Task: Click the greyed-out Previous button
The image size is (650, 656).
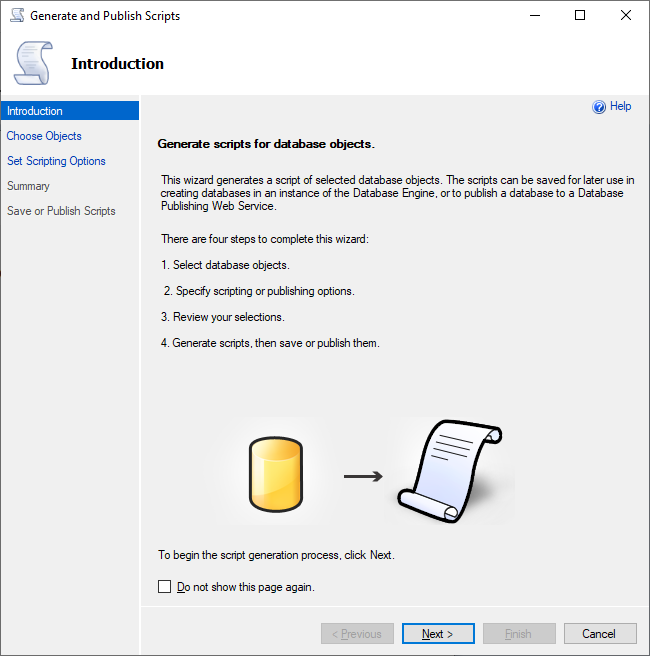Action: [x=357, y=634]
